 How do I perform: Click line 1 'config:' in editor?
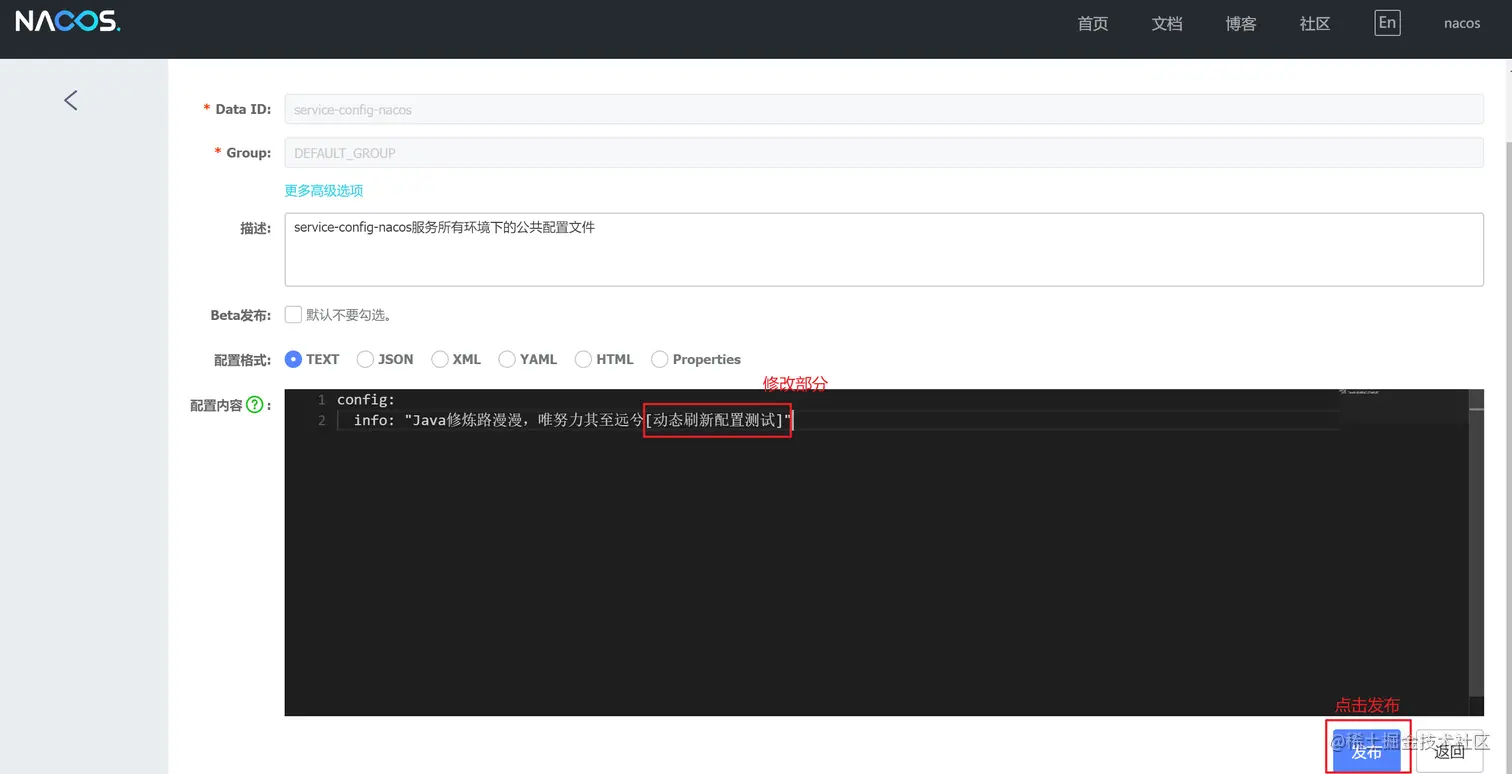(x=366, y=400)
